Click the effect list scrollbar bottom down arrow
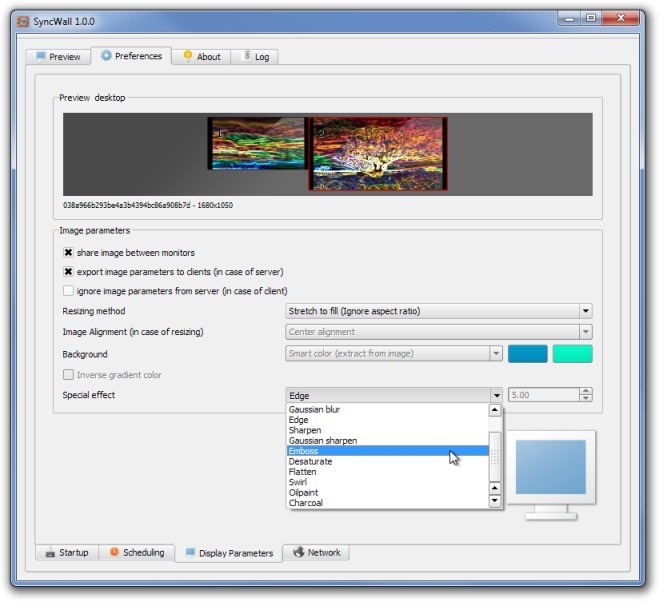660x602 pixels. [495, 501]
